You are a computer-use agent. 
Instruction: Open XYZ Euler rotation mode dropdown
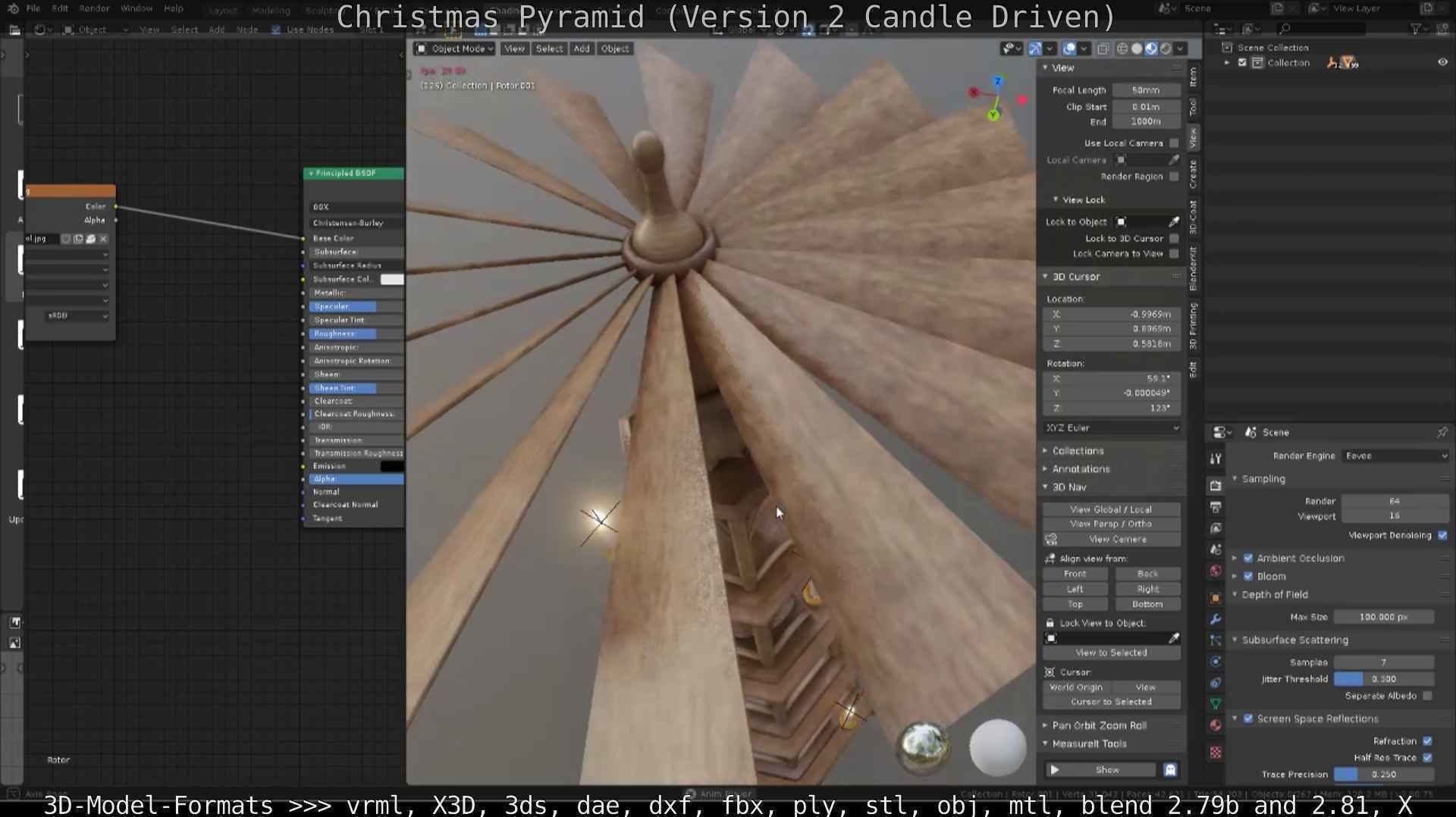1112,428
